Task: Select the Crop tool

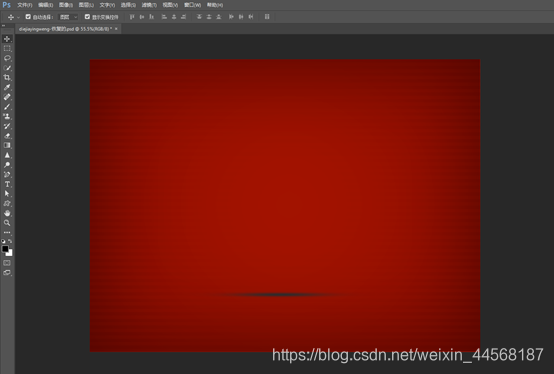Action: [7, 77]
